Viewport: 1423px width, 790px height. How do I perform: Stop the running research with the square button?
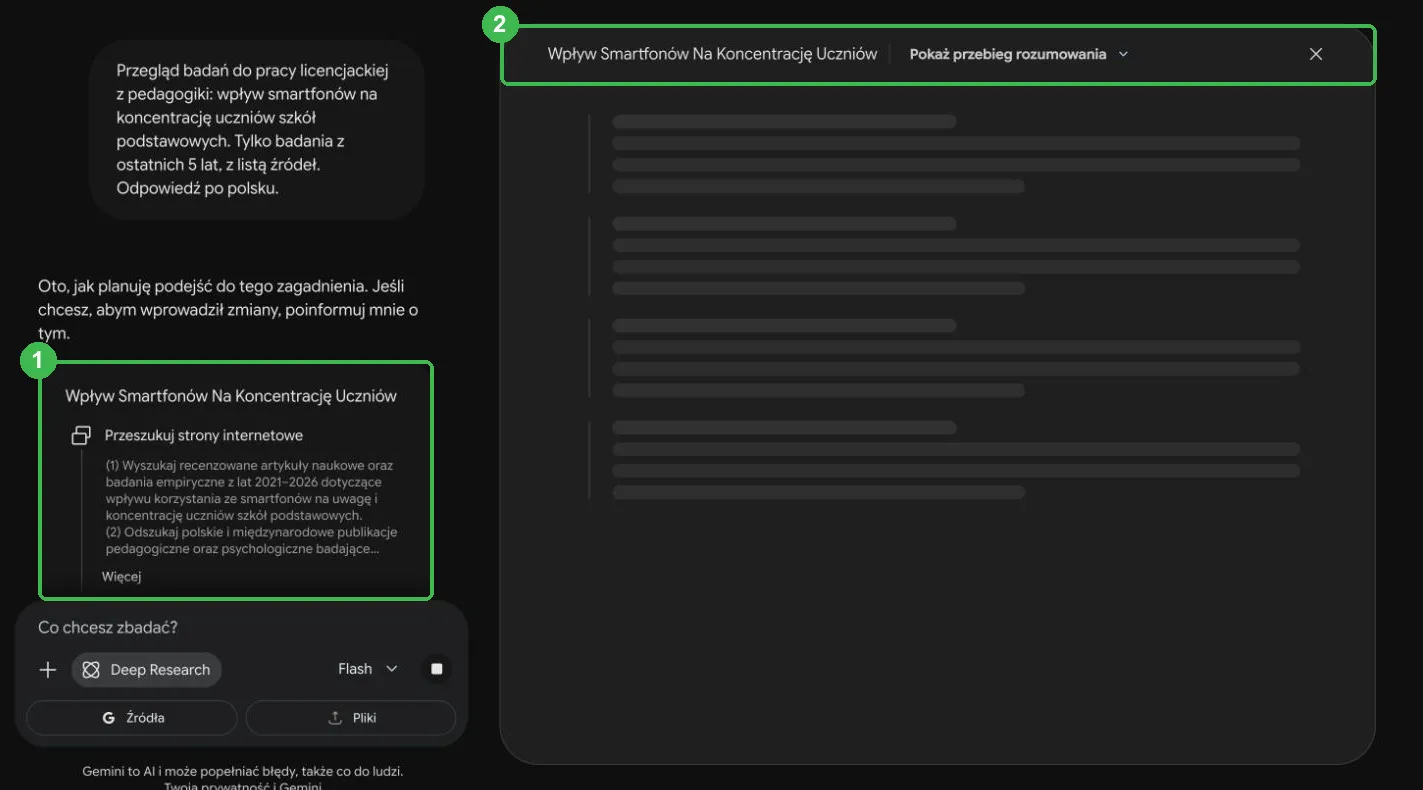[x=437, y=669]
